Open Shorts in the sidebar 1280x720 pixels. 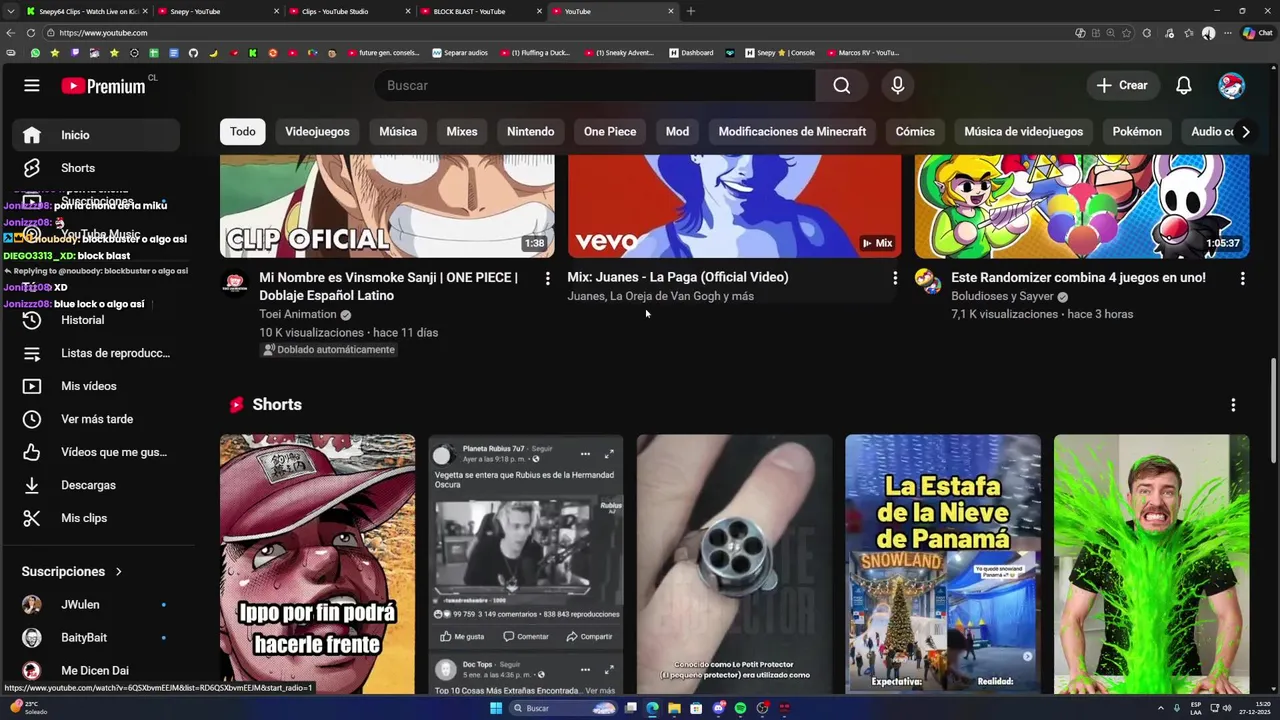click(96, 168)
